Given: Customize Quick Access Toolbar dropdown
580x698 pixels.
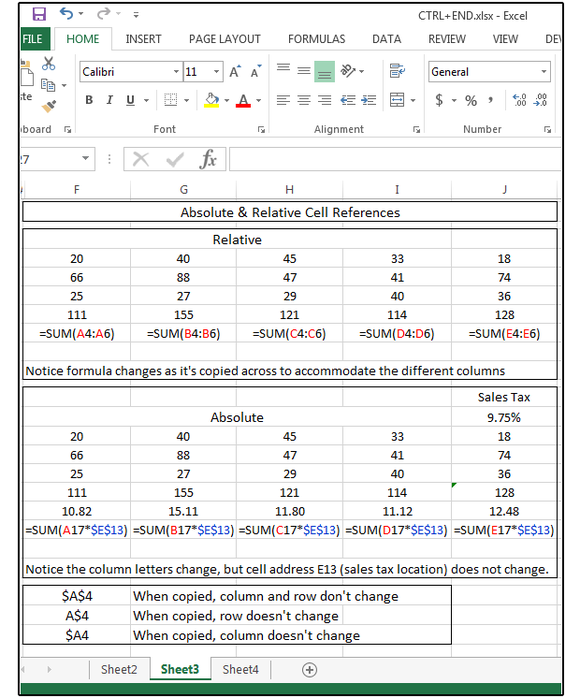Looking at the screenshot, I should pos(136,15).
